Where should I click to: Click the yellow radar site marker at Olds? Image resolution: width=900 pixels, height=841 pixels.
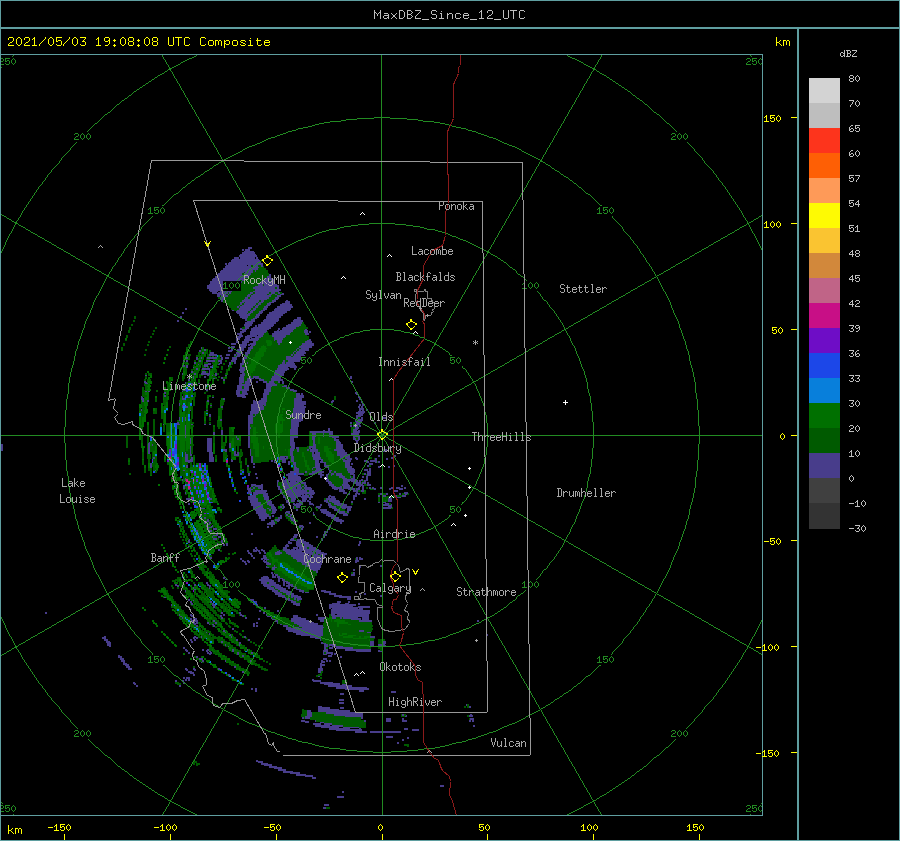point(382,435)
